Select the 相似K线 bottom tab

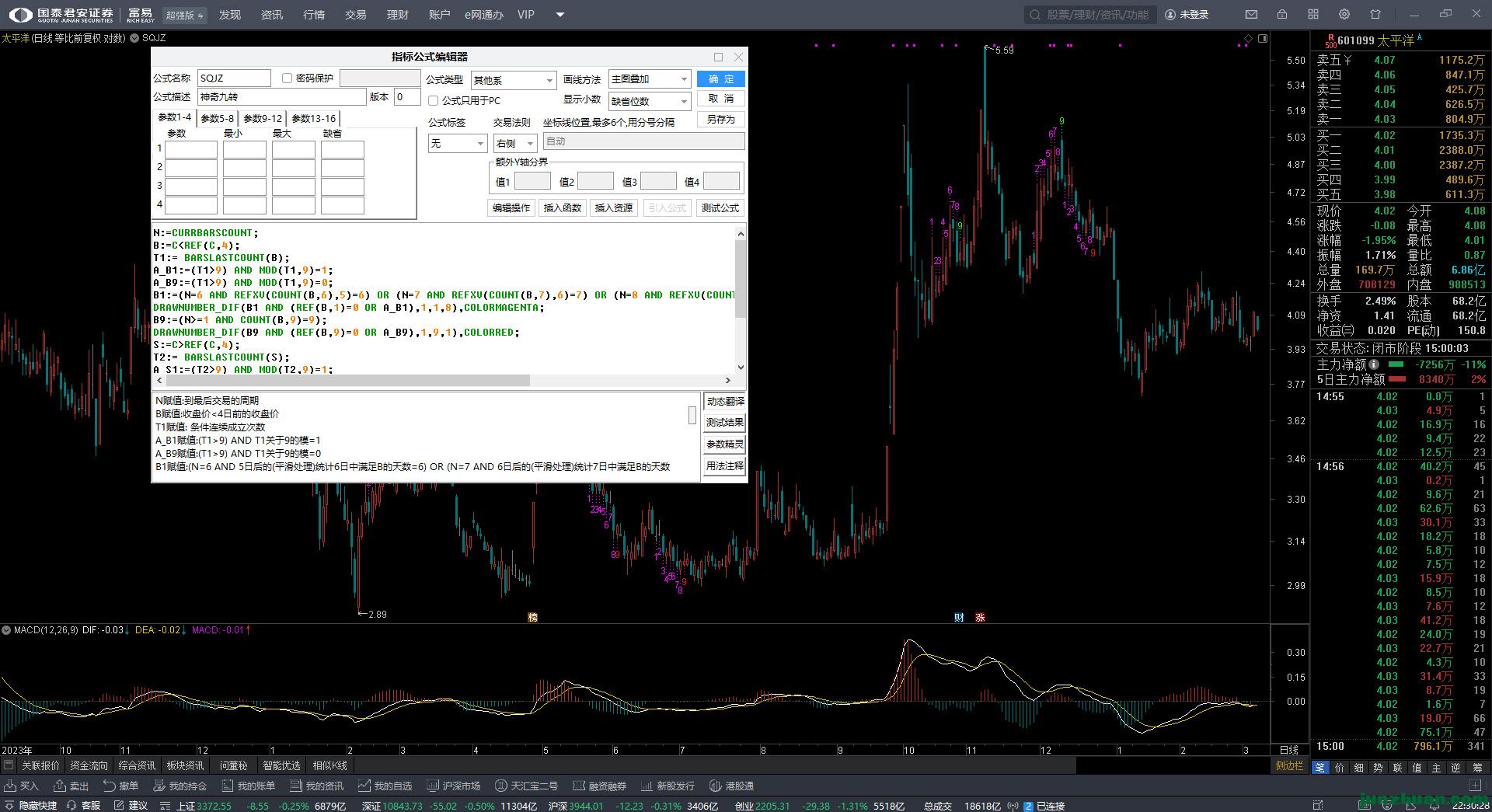(x=330, y=765)
